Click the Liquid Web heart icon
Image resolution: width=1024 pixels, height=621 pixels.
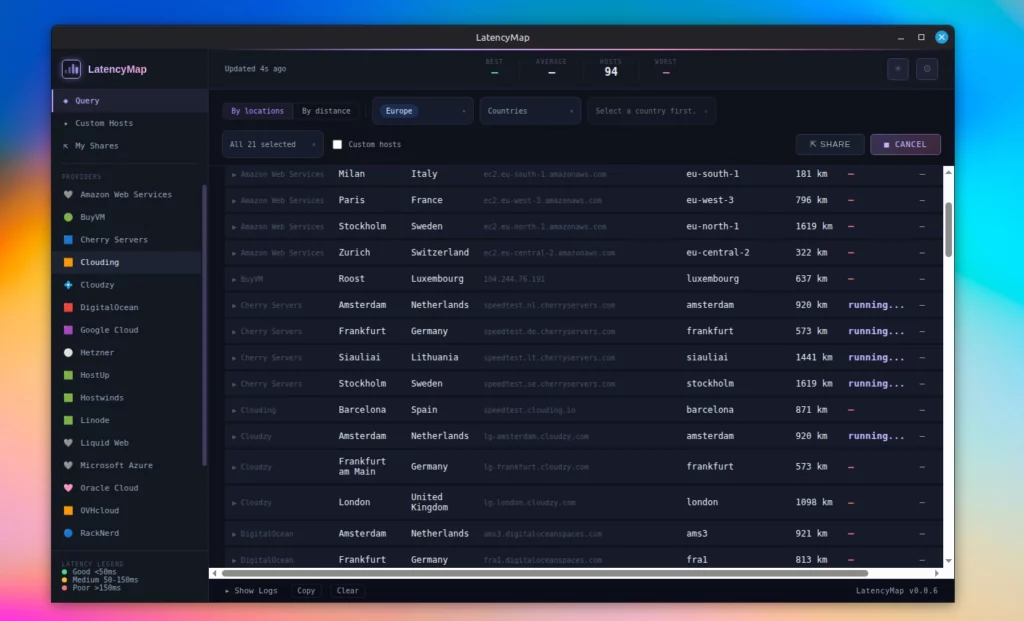click(x=68, y=443)
